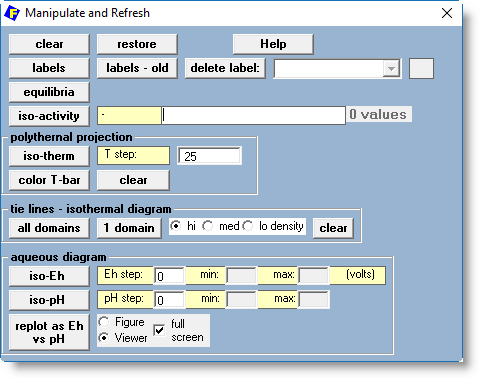479x378 pixels.
Task: Select the hi density radio button
Action: tap(176, 226)
